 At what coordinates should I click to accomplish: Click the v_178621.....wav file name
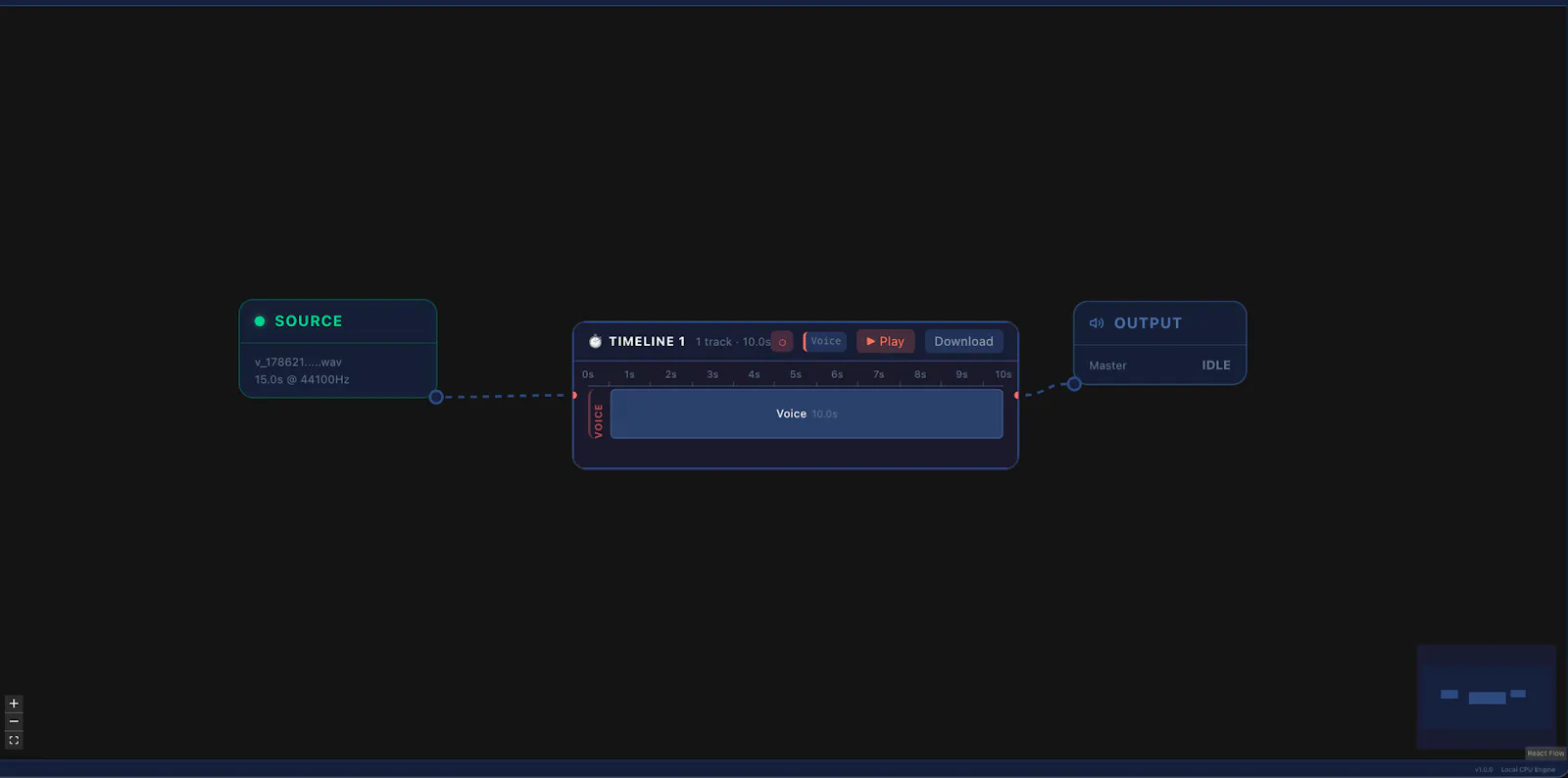click(298, 362)
